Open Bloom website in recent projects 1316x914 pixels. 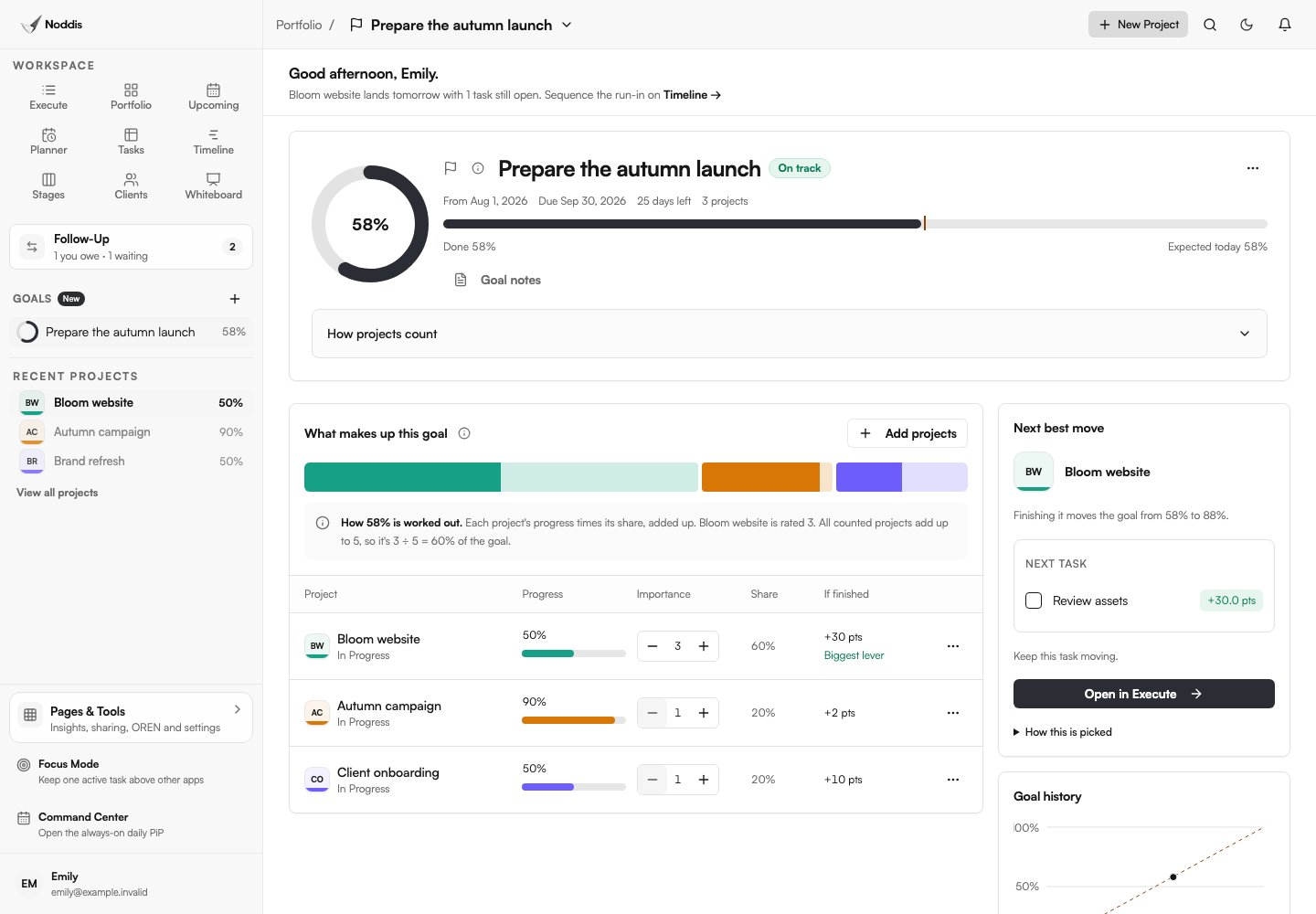pos(131,403)
